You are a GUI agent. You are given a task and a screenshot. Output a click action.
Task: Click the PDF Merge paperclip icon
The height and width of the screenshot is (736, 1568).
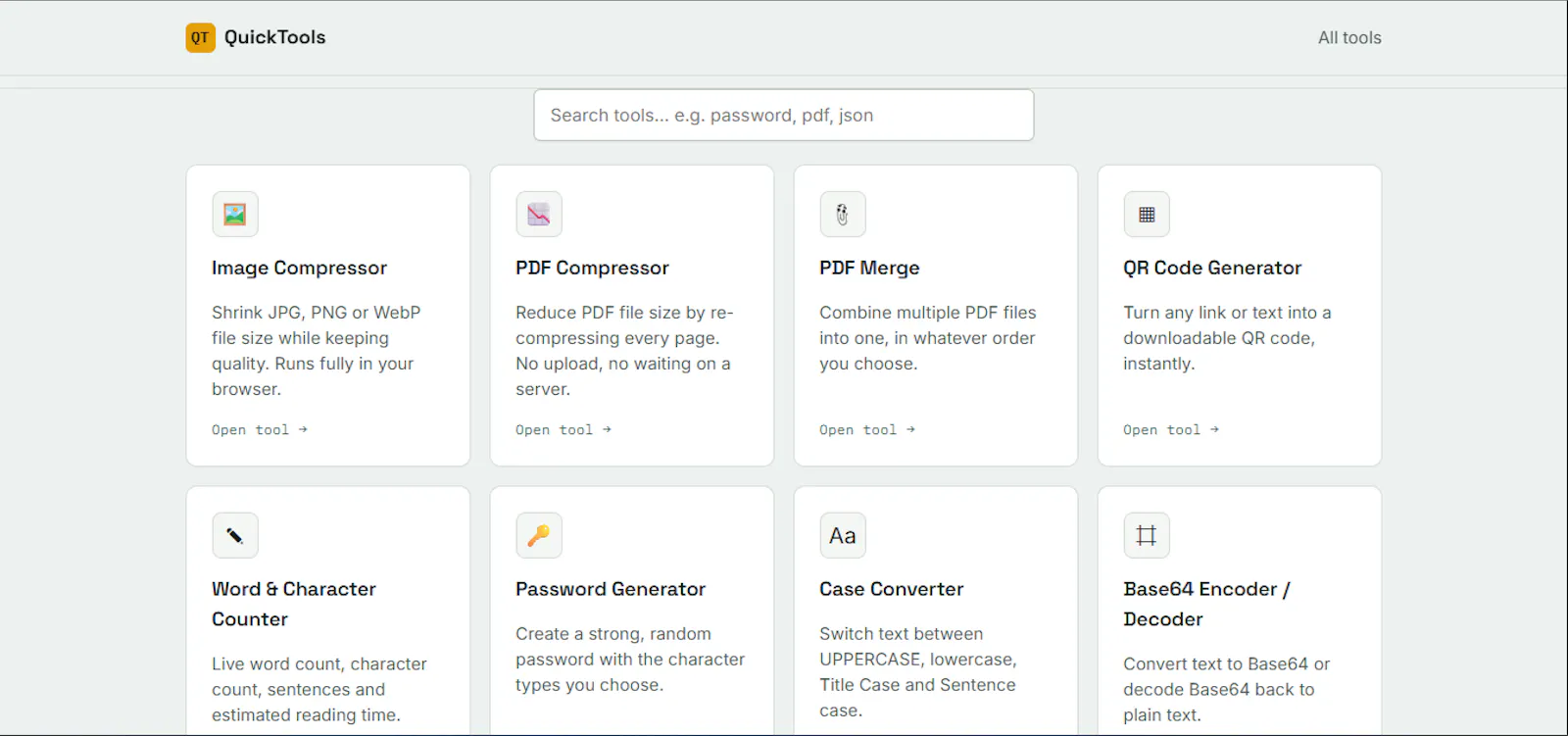pos(843,214)
